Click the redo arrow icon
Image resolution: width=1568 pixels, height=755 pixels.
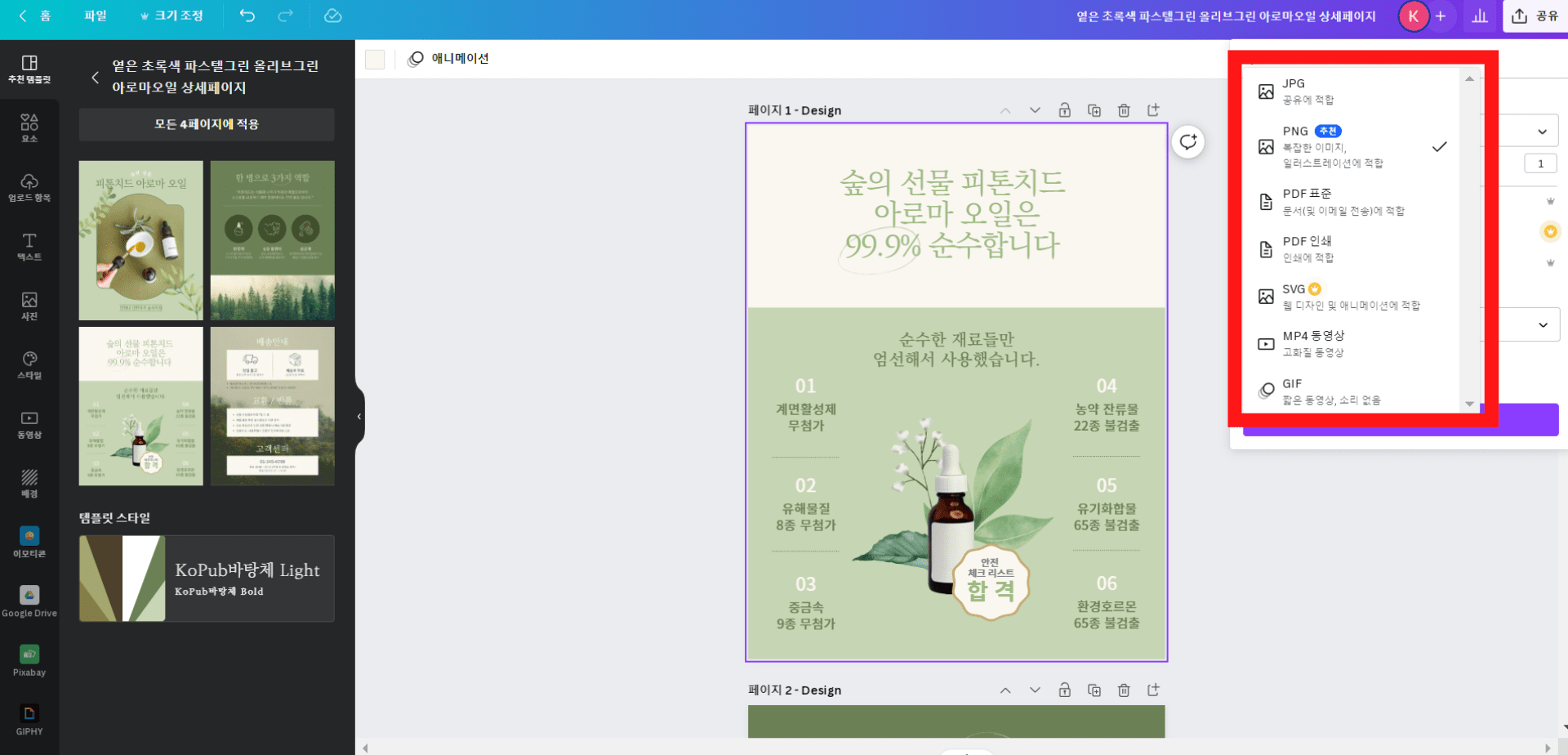click(x=285, y=16)
